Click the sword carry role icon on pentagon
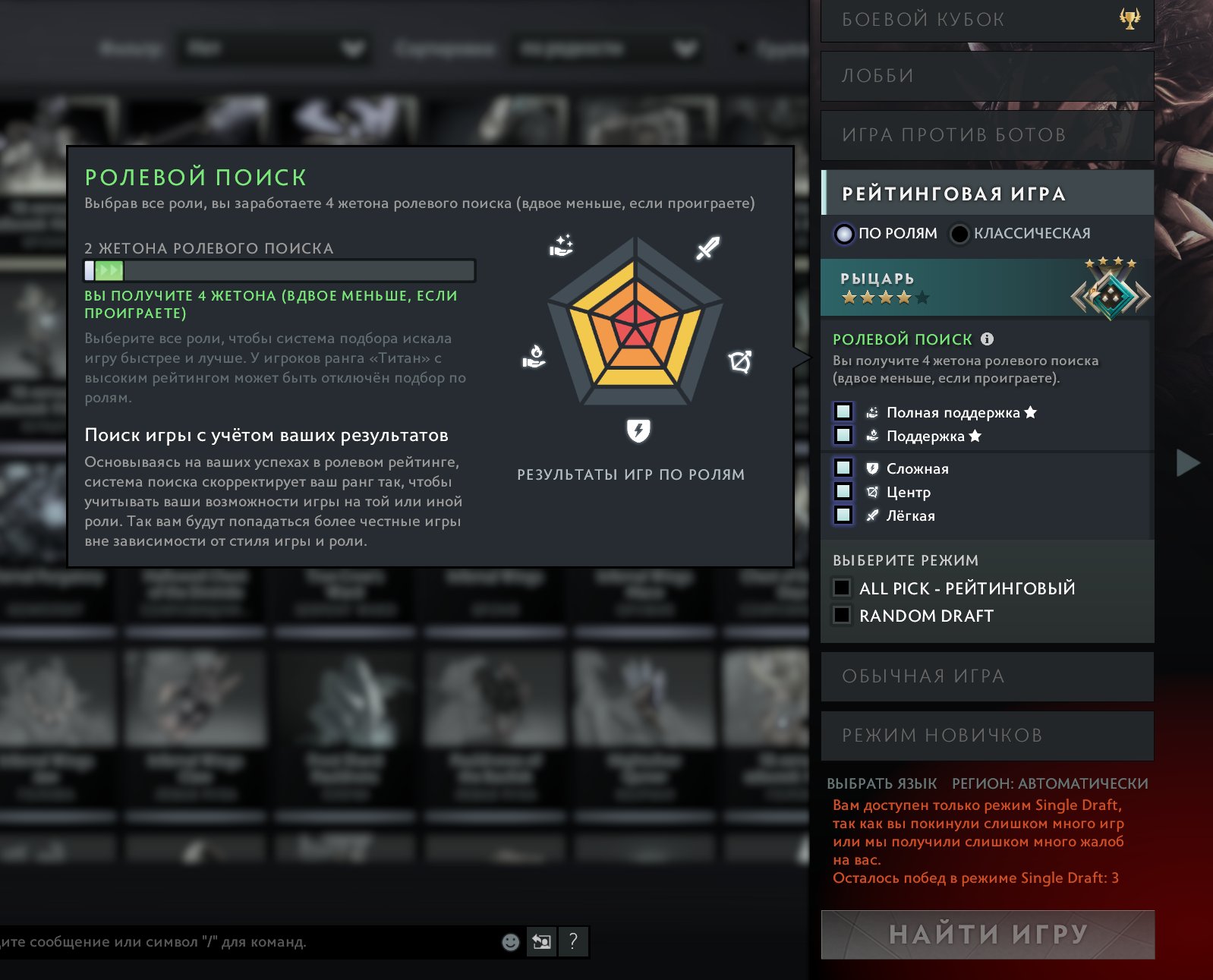 [x=707, y=248]
